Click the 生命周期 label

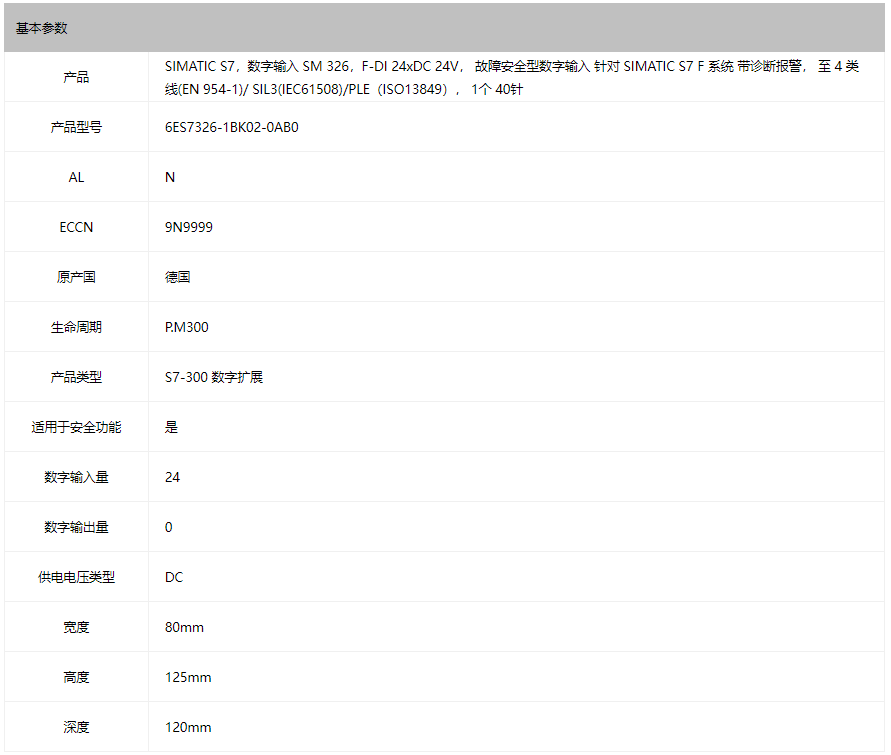[x=76, y=327]
